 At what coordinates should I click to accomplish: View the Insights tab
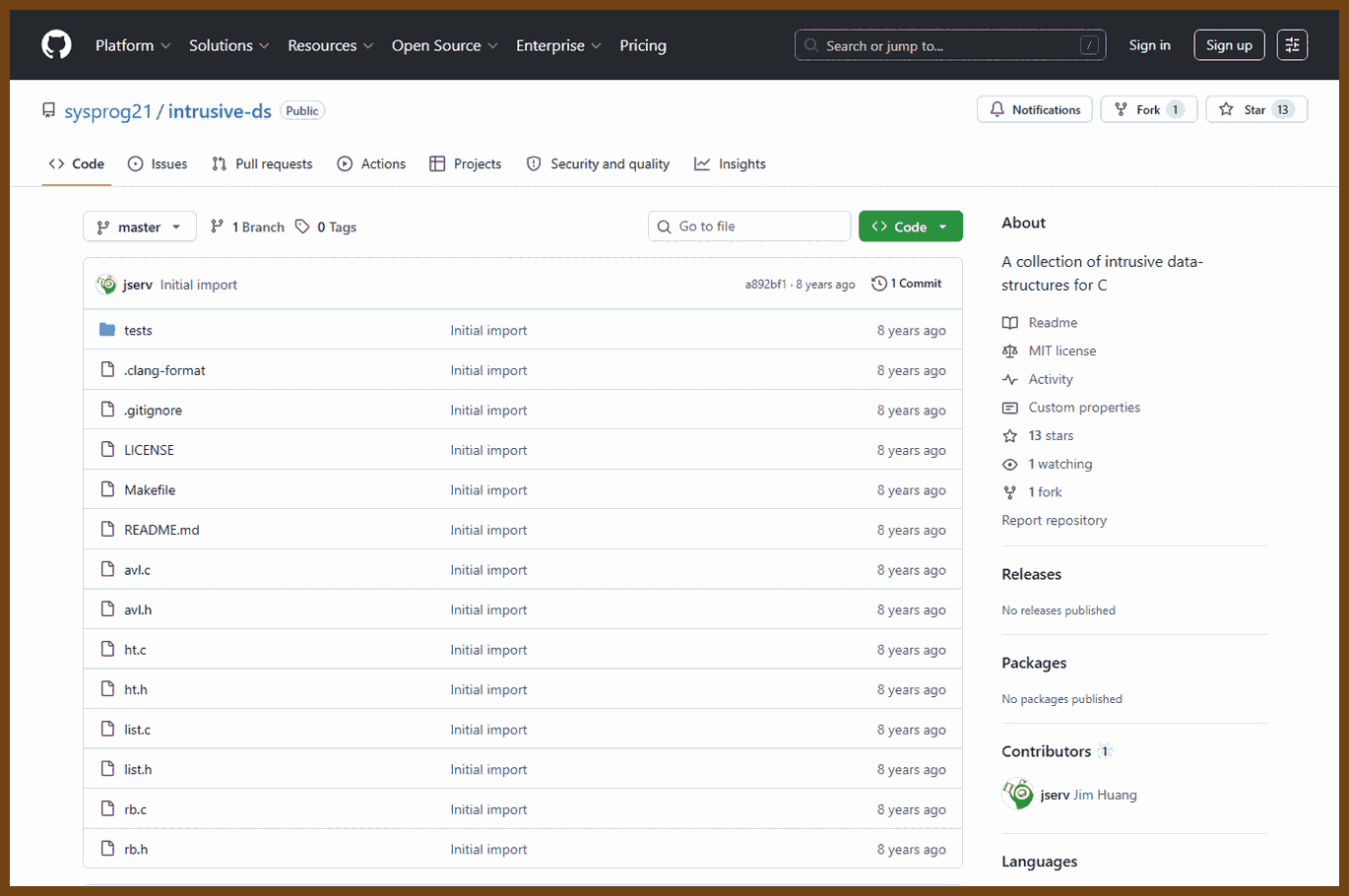pos(730,164)
